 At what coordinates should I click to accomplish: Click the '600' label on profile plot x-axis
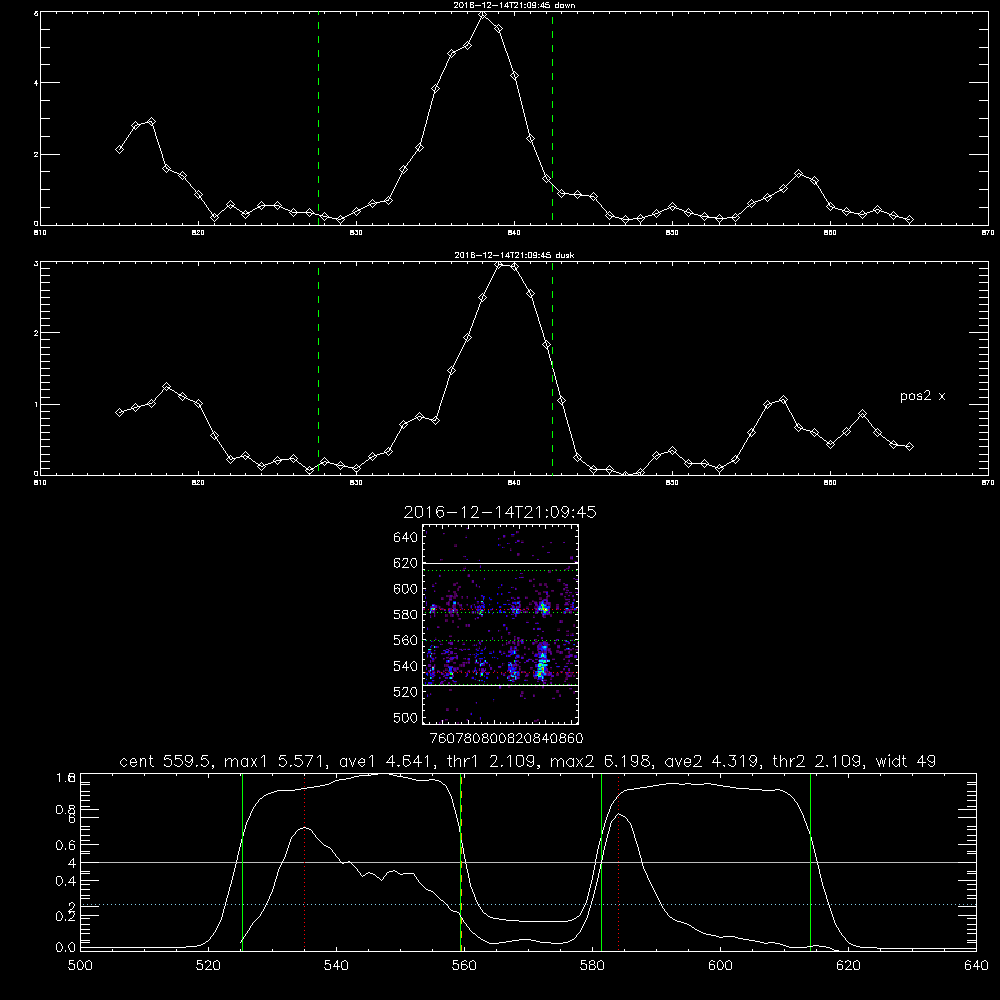click(720, 966)
